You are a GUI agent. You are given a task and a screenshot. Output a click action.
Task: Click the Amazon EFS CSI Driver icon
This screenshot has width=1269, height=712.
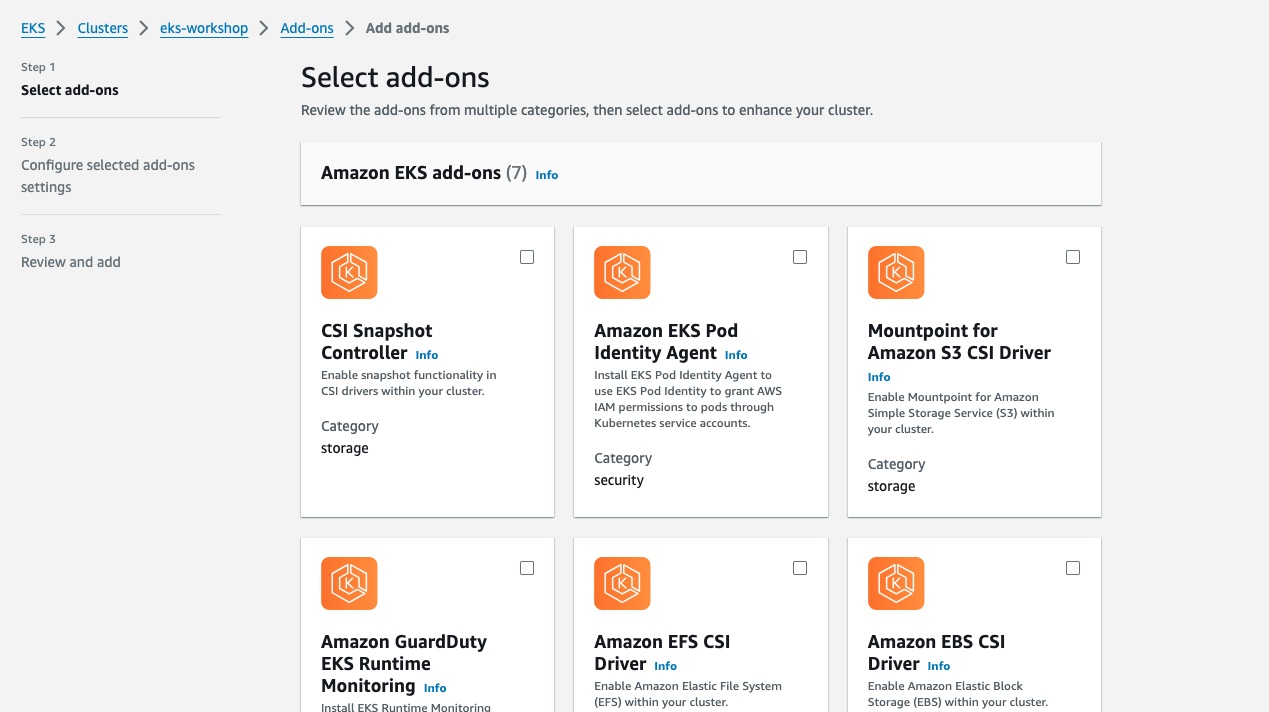pyautogui.click(x=622, y=583)
